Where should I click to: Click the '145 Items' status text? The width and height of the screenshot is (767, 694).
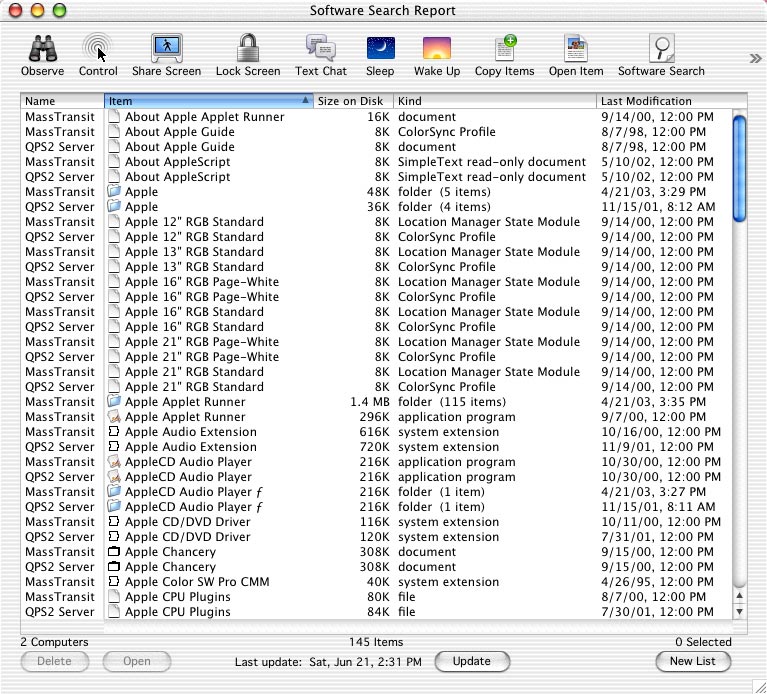[x=376, y=642]
